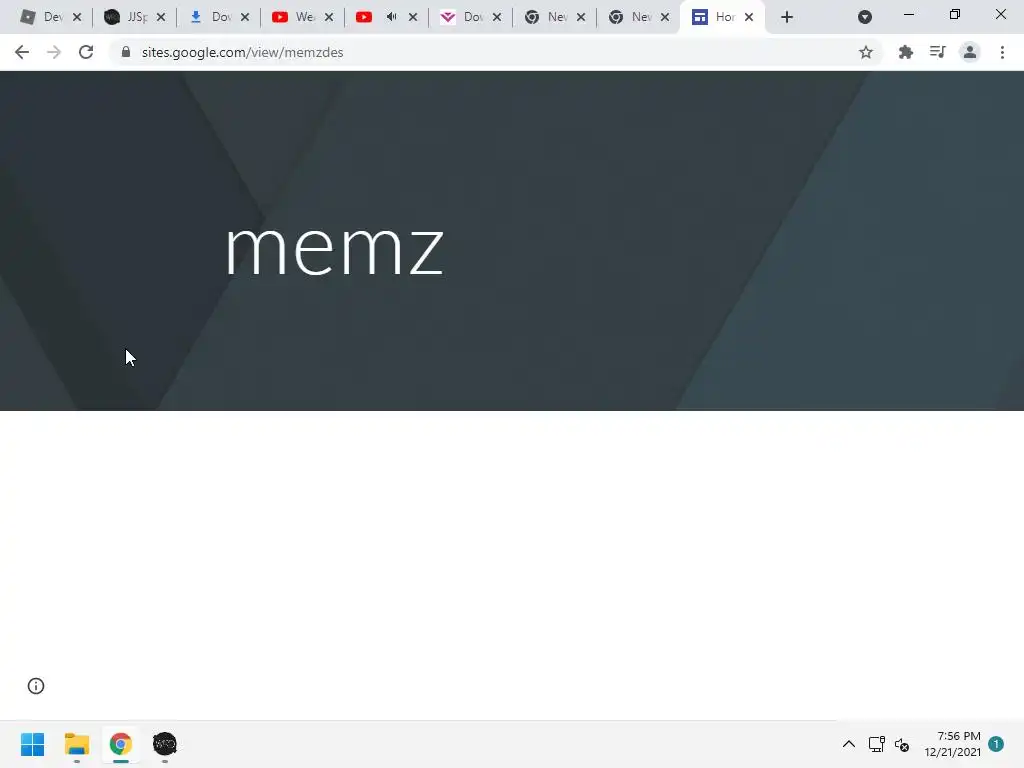Close the 'Dev' tab
Viewport: 1024px width, 768px height.
pos(77,18)
